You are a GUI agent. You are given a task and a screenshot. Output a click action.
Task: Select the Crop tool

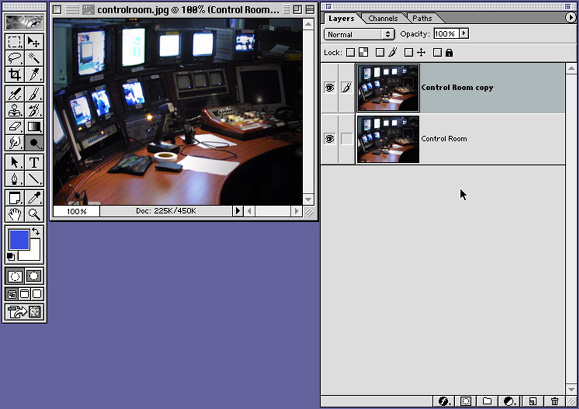point(15,74)
